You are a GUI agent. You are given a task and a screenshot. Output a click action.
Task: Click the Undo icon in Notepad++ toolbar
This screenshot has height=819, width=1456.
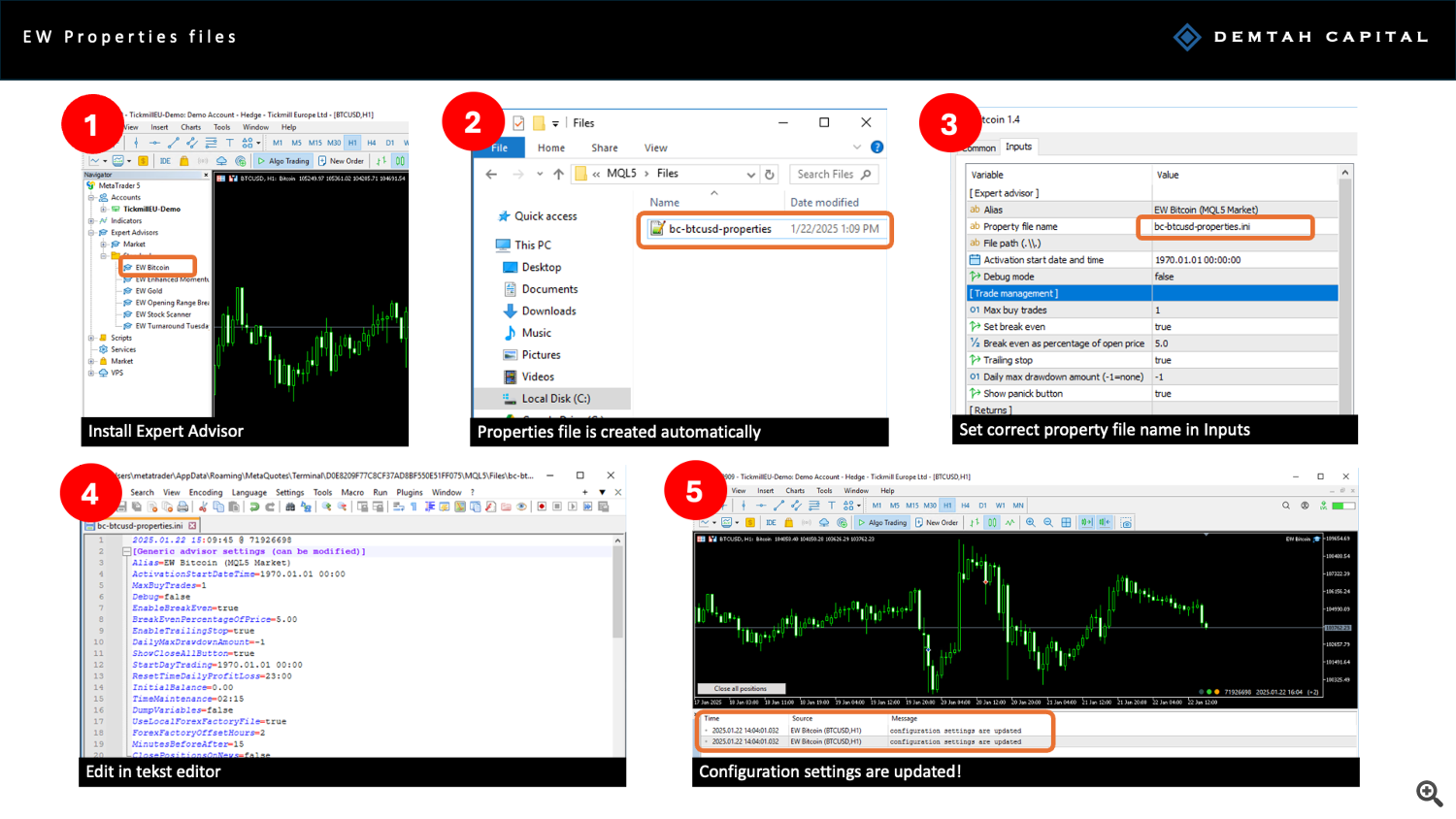[x=254, y=507]
